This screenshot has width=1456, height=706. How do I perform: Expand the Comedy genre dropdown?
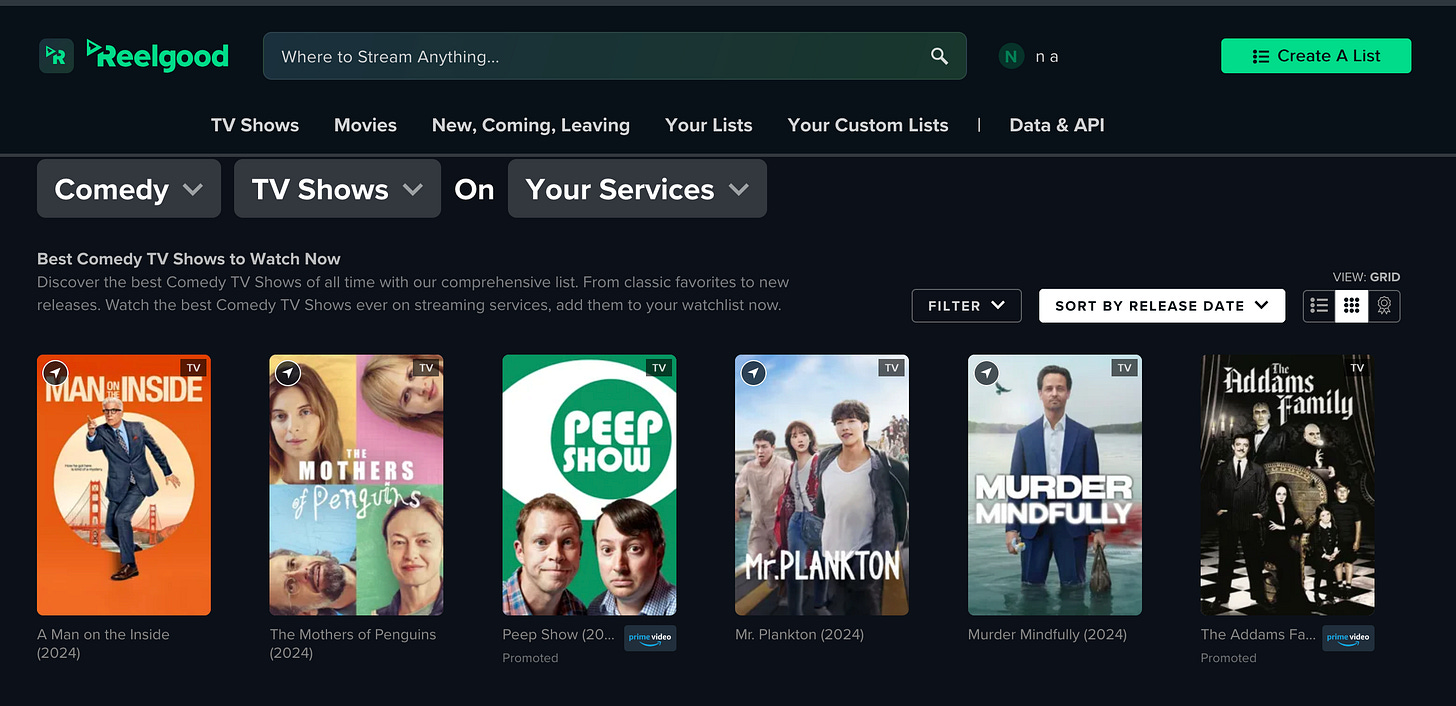pos(129,189)
